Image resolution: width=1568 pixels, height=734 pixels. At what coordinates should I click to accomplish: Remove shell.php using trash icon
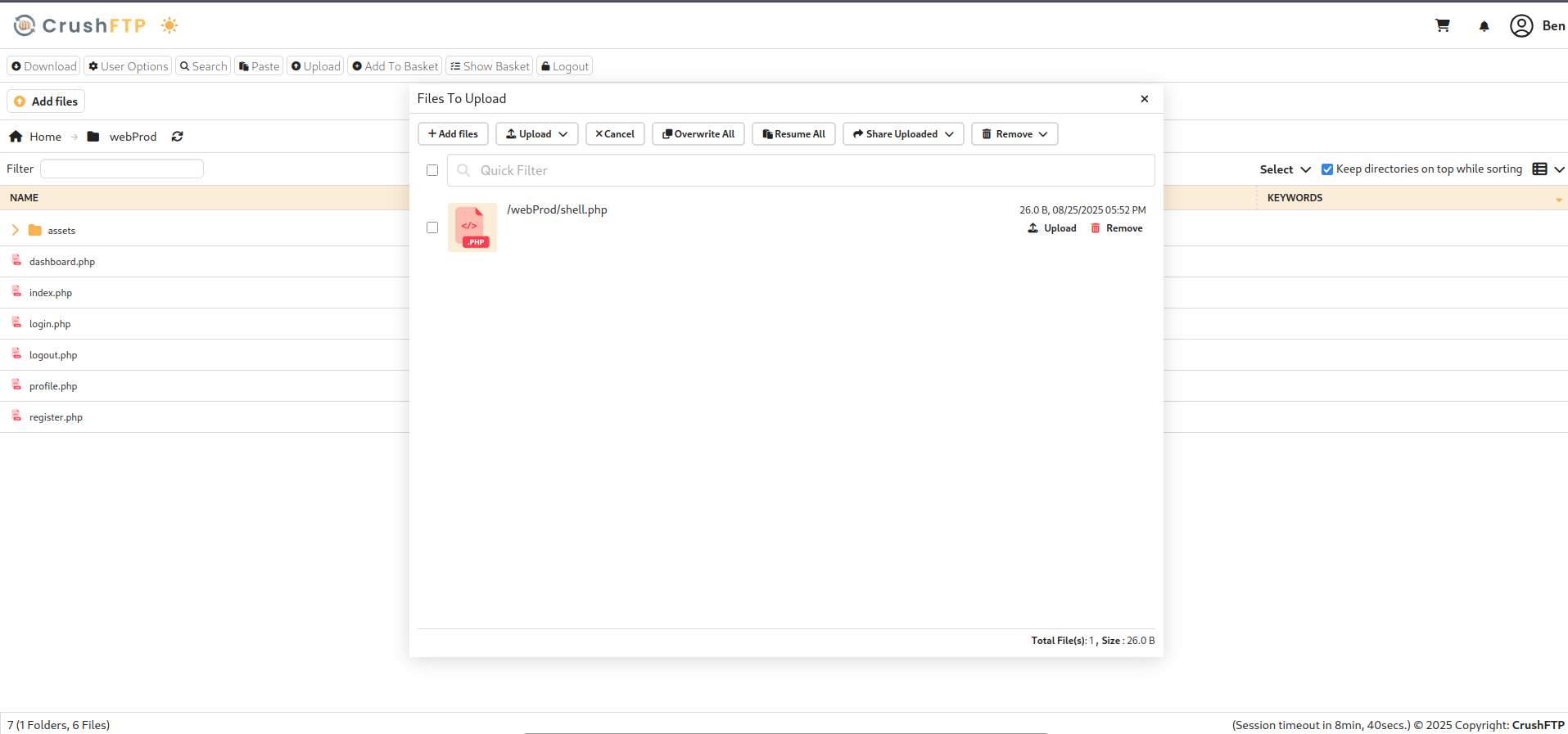click(1096, 228)
